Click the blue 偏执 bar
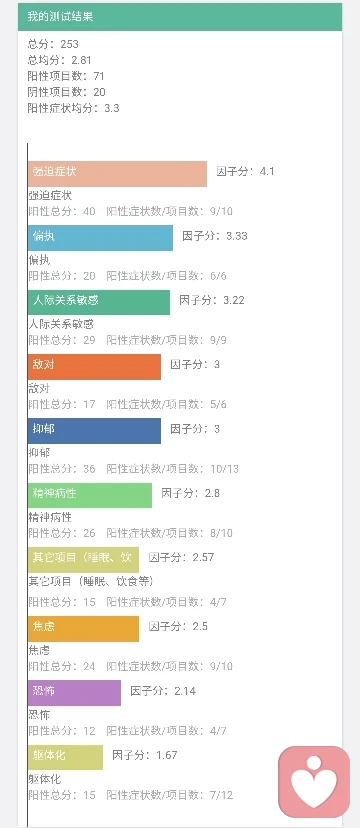This screenshot has height=828, width=360. pos(100,238)
